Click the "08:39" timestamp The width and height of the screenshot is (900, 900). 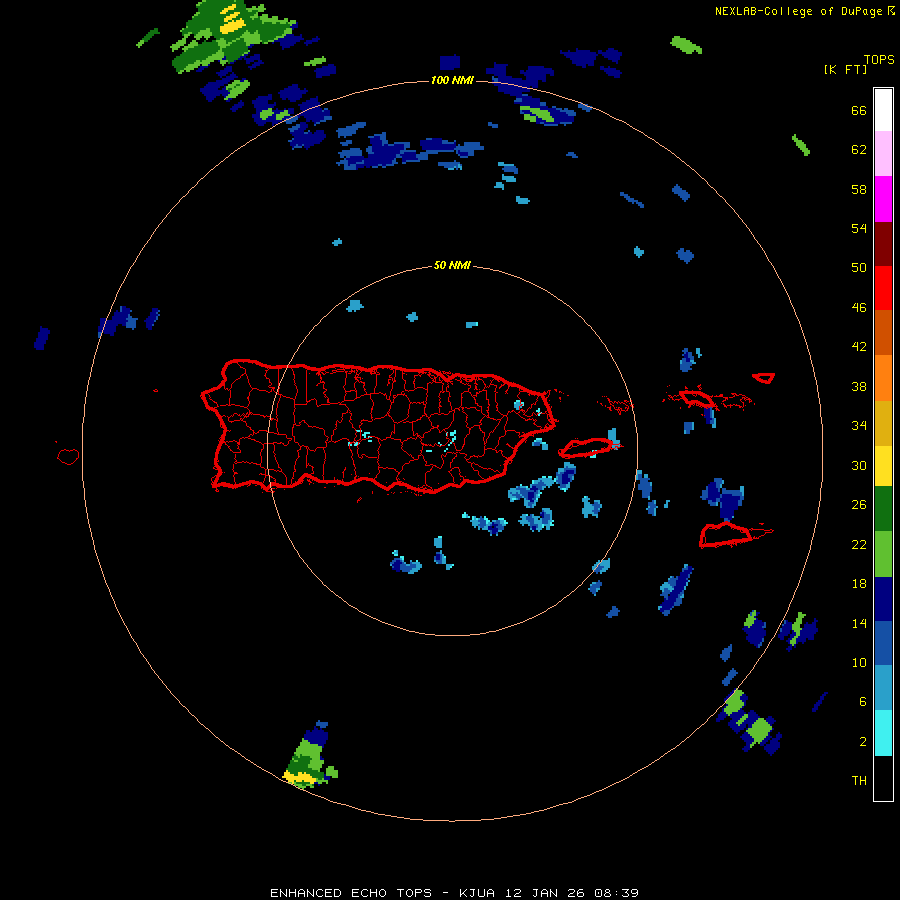click(x=617, y=893)
